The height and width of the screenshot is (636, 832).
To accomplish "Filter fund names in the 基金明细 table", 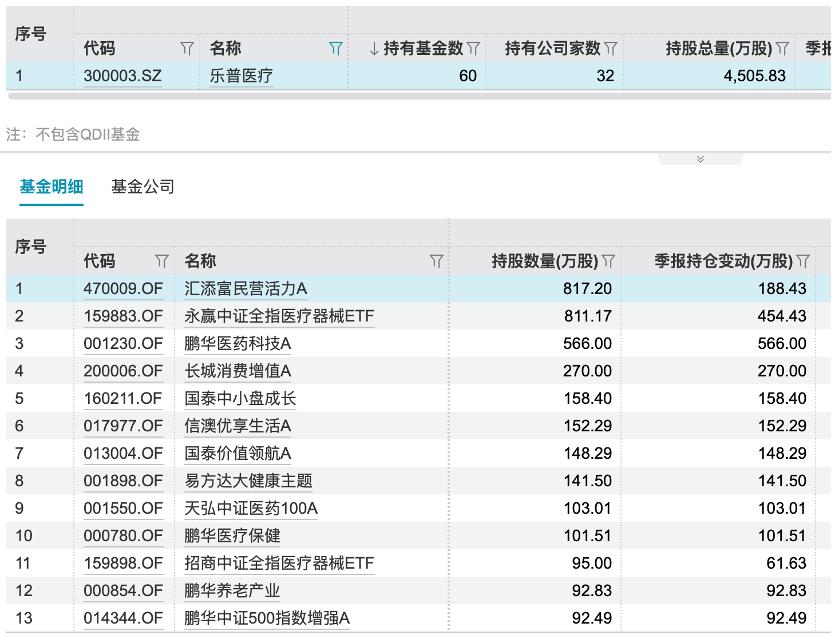I will click(x=438, y=261).
